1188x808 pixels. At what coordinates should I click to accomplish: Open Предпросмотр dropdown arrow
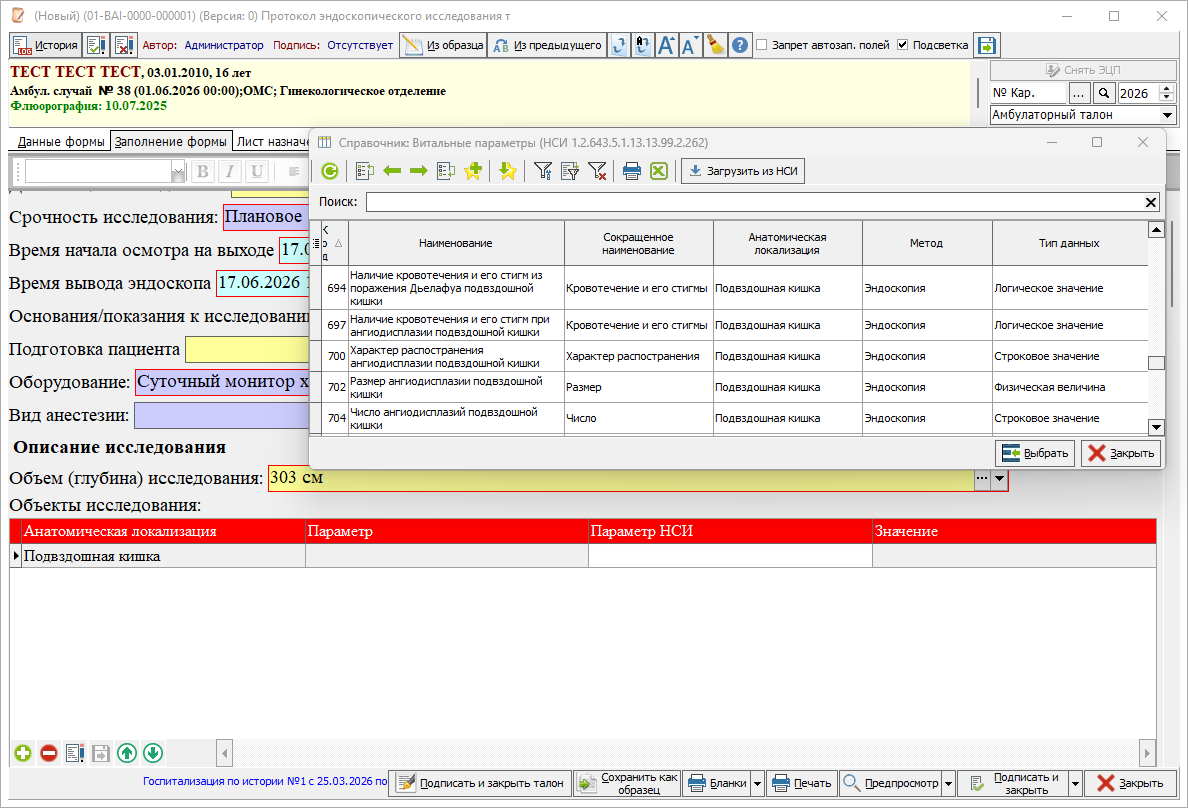[948, 784]
